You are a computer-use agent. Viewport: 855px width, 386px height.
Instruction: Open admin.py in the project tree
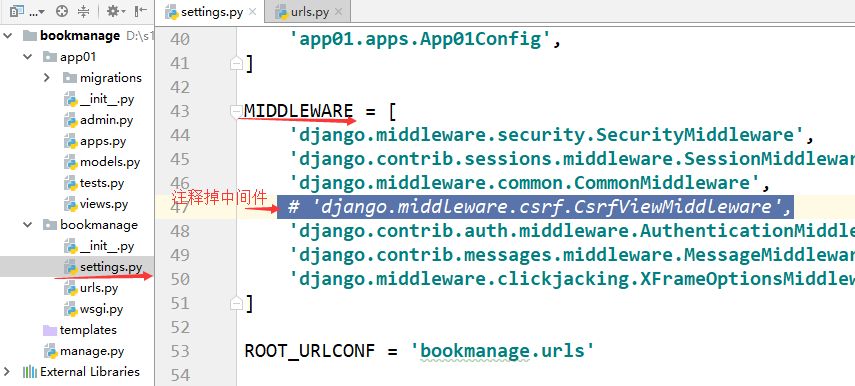click(106, 120)
